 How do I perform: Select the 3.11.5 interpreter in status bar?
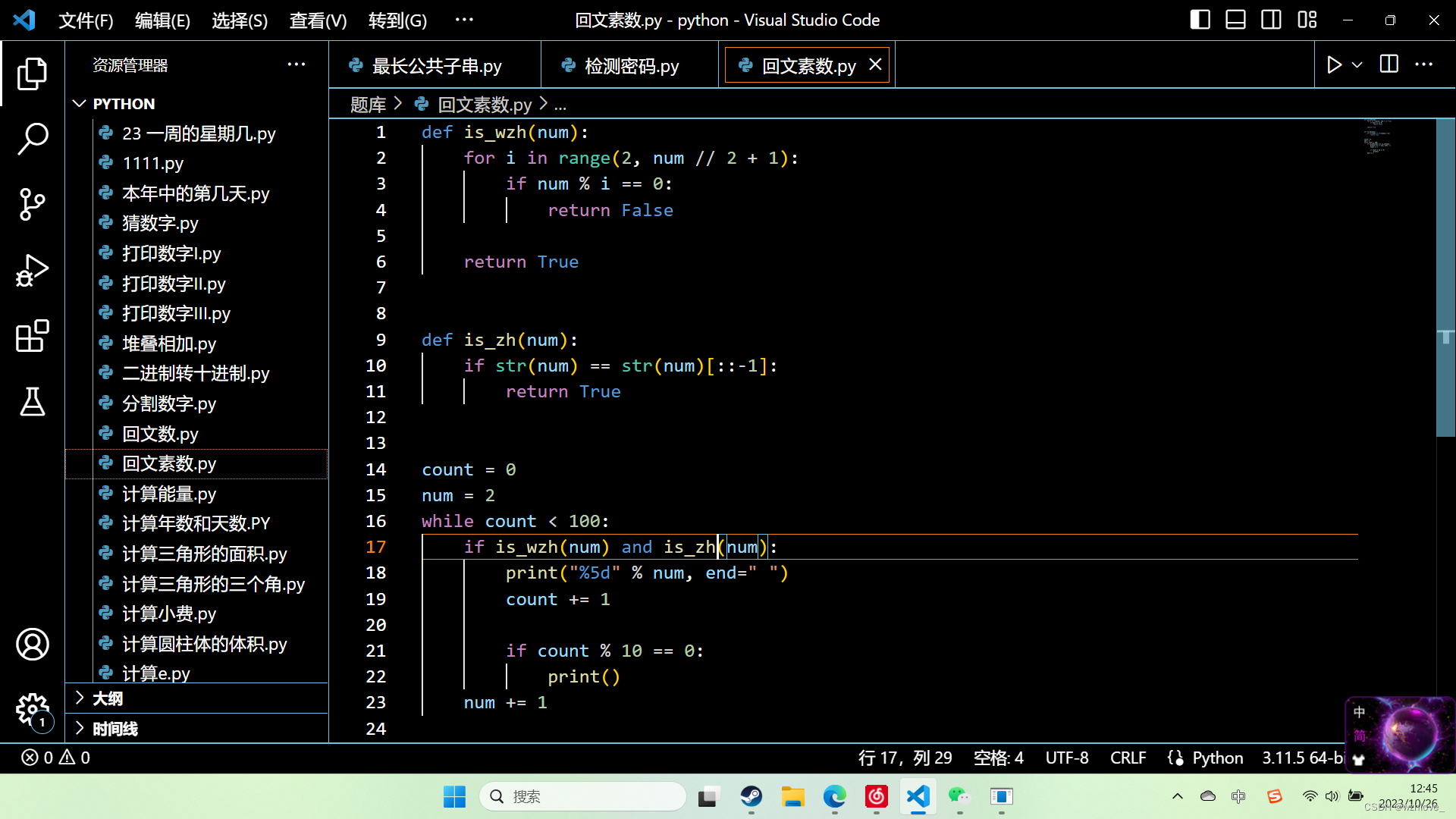pos(1302,758)
